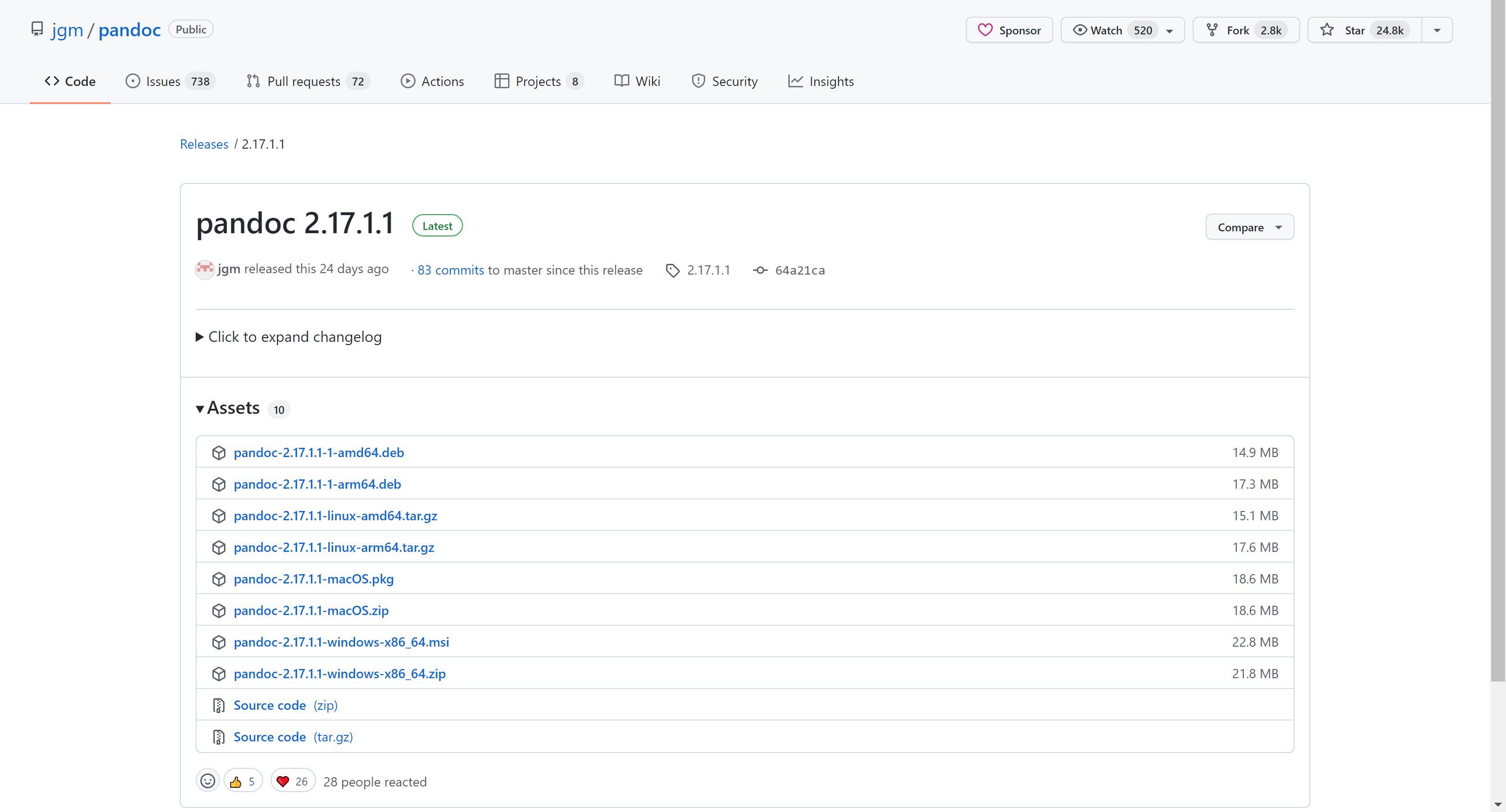Click the scrollbar down arrow
The width and height of the screenshot is (1506, 812).
click(x=1498, y=805)
